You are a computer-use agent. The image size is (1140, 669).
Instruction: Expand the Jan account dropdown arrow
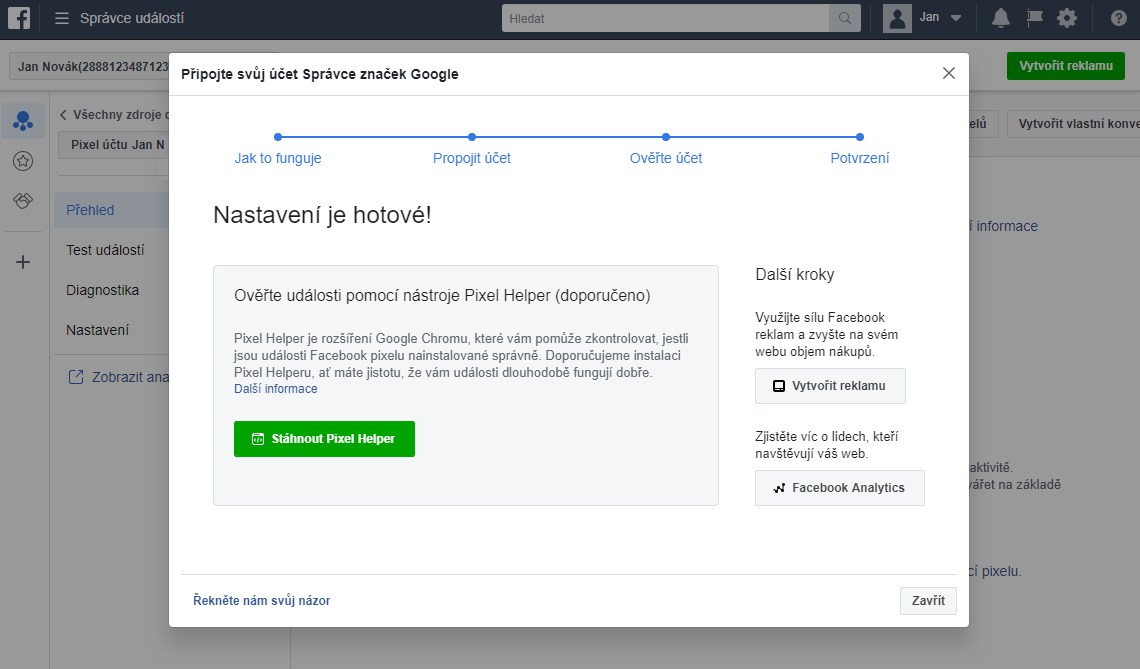(x=955, y=18)
